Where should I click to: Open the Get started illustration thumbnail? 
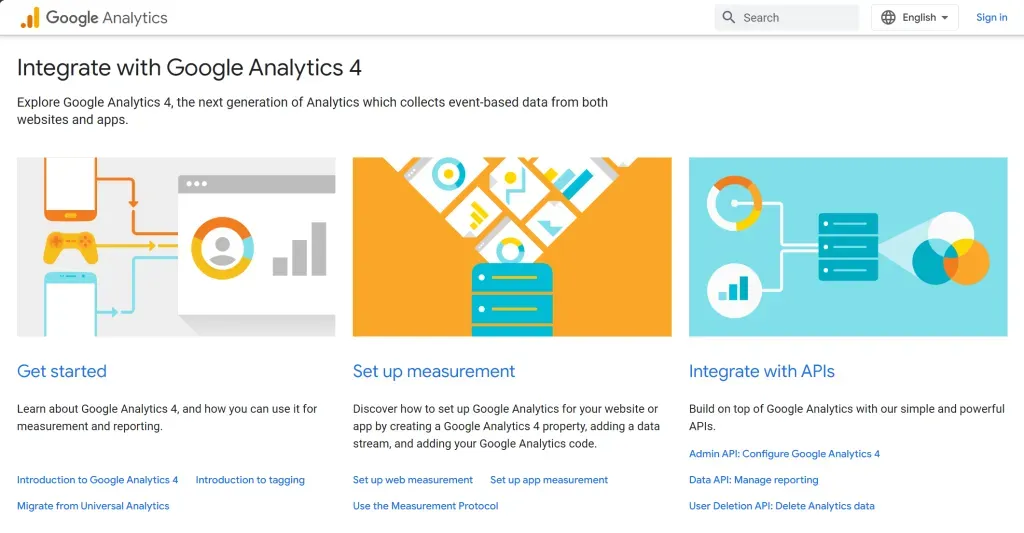pos(176,246)
